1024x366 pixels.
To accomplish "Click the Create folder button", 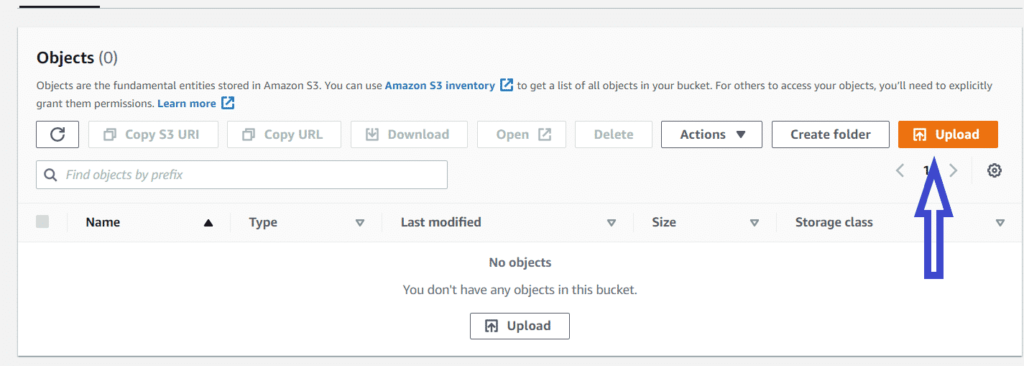I will pyautogui.click(x=830, y=135).
